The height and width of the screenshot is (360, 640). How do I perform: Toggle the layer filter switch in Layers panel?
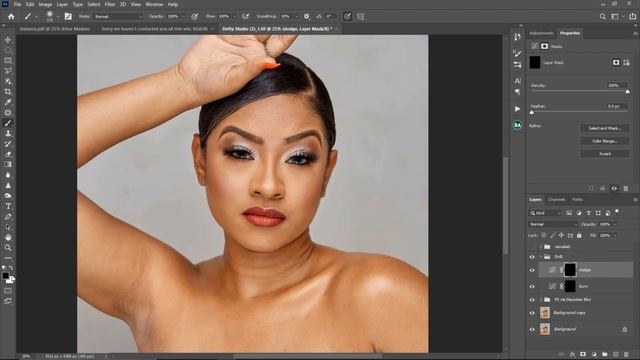(x=617, y=212)
